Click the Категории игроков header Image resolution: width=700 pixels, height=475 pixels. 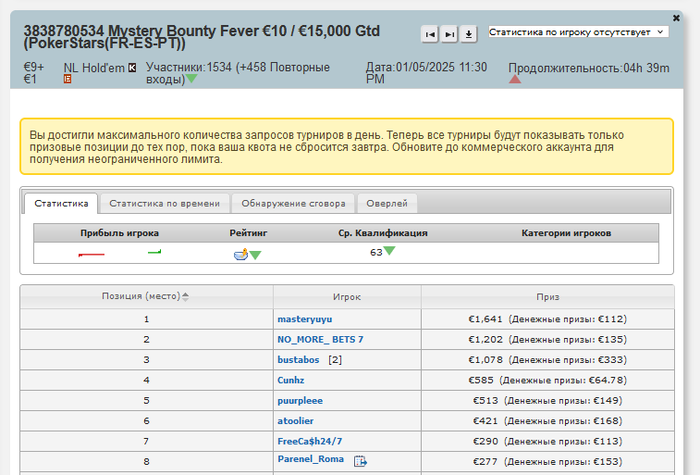566,233
